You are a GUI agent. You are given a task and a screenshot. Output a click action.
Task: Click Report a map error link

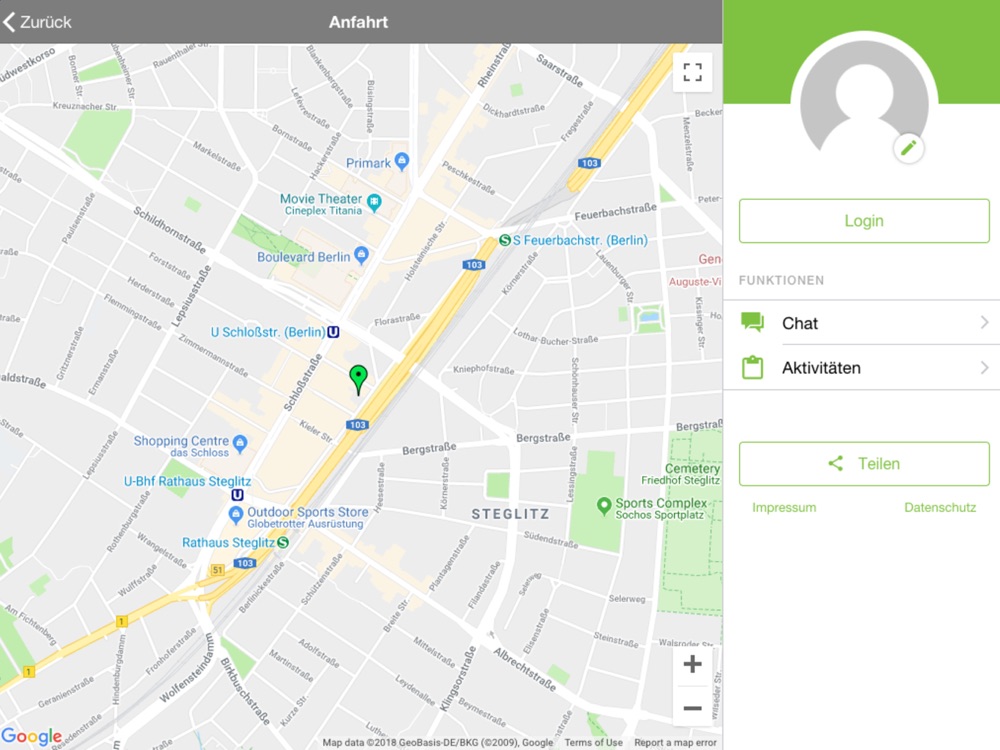(675, 742)
